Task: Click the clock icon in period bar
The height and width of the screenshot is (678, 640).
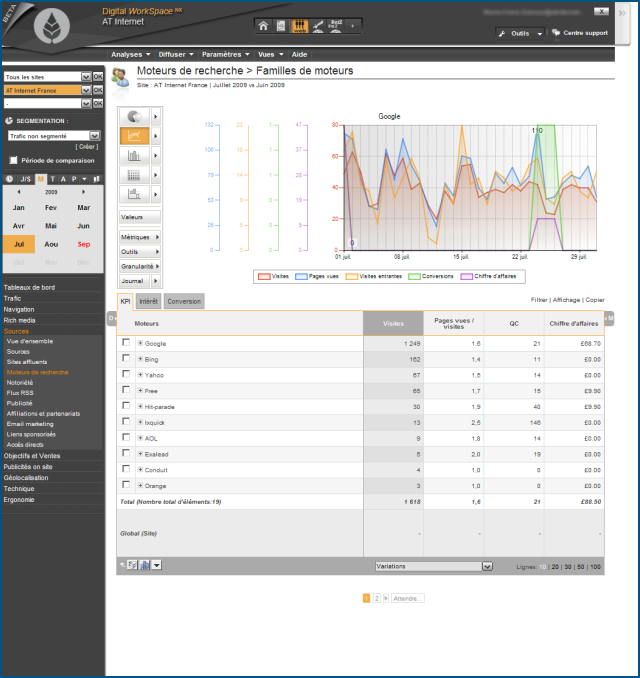Action: tap(9, 179)
